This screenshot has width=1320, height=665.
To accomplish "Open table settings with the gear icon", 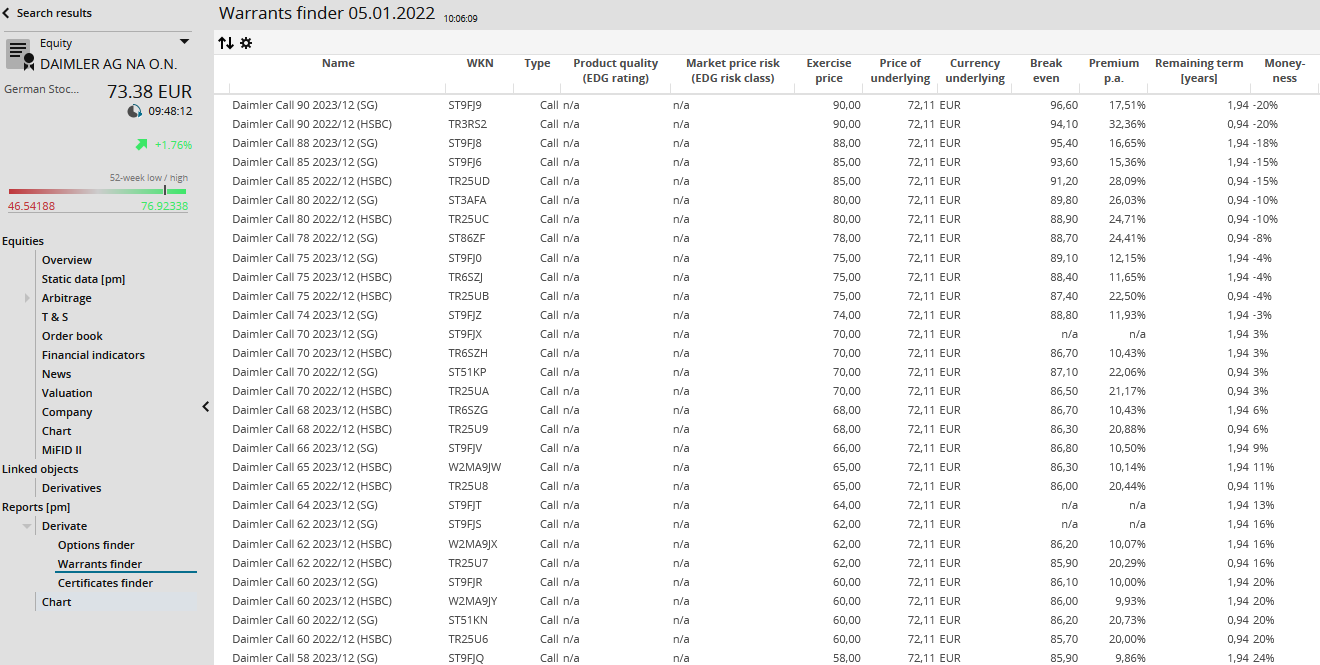I will 246,43.
